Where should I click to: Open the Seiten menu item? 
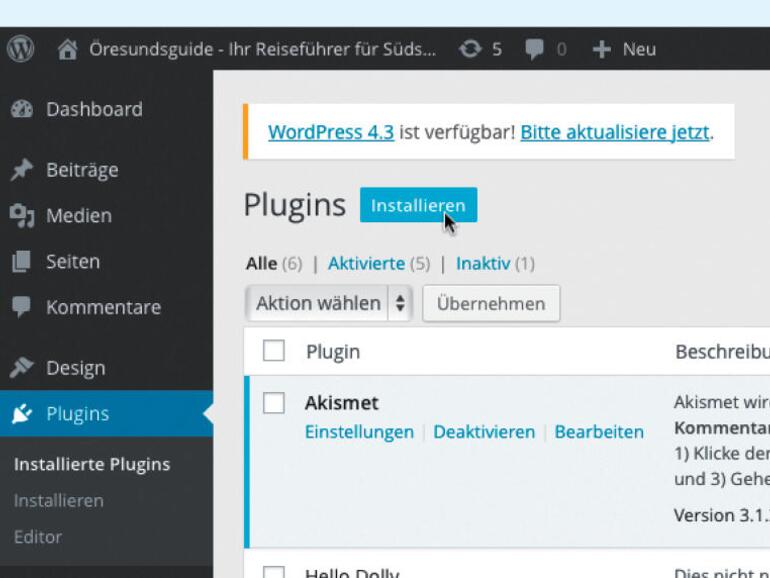72,261
